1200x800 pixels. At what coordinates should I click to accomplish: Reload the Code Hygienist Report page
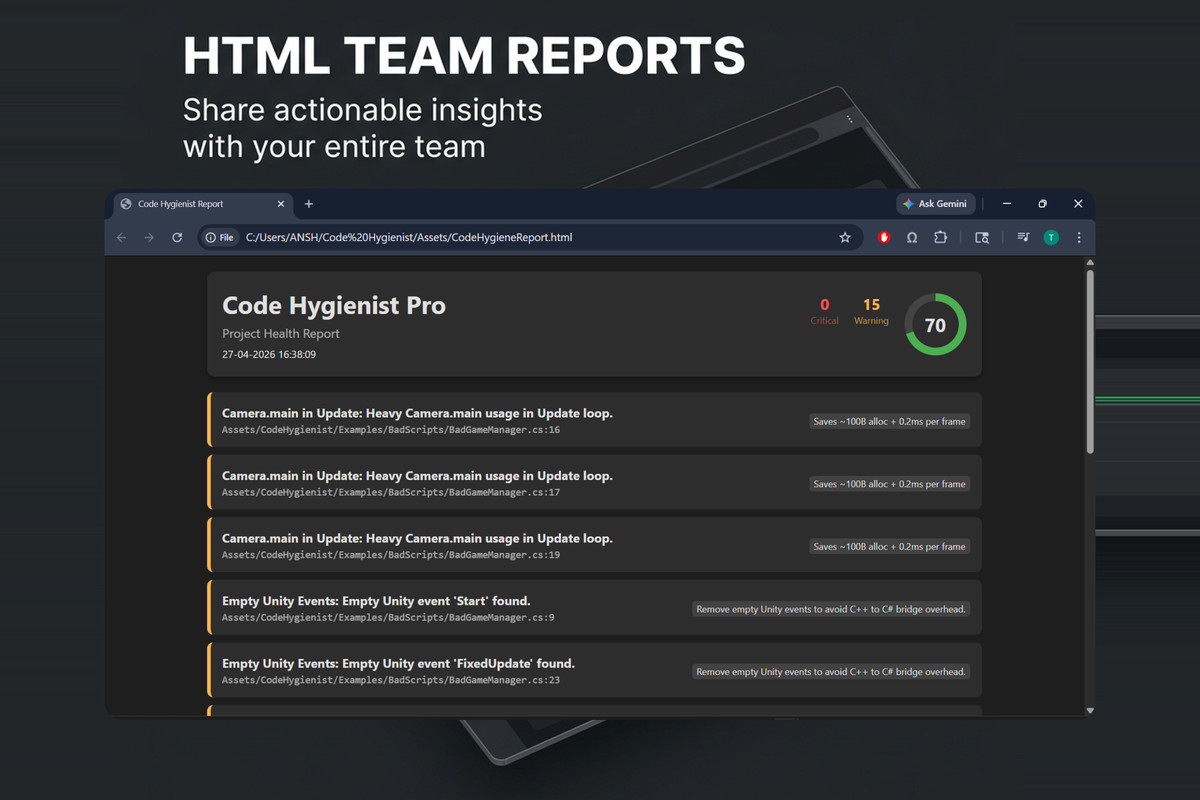pos(177,238)
